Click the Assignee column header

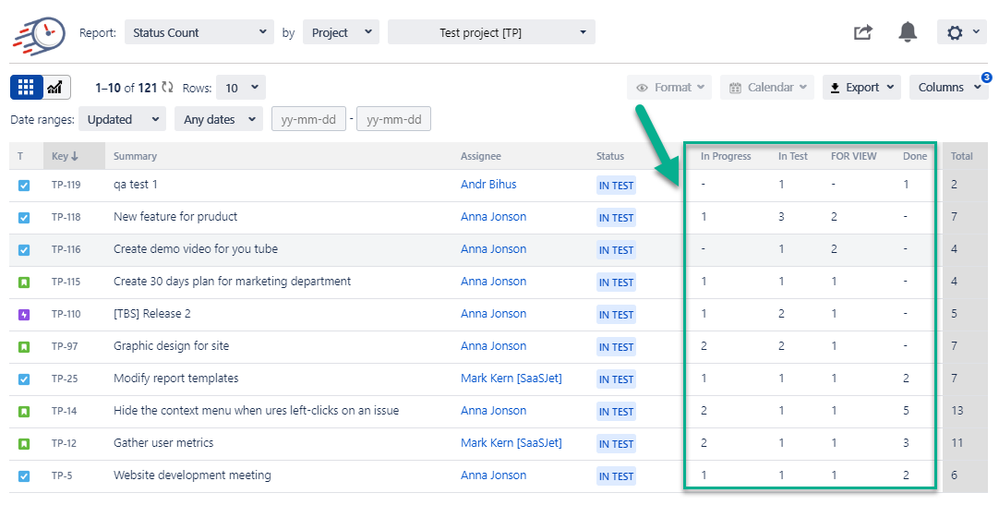[481, 156]
